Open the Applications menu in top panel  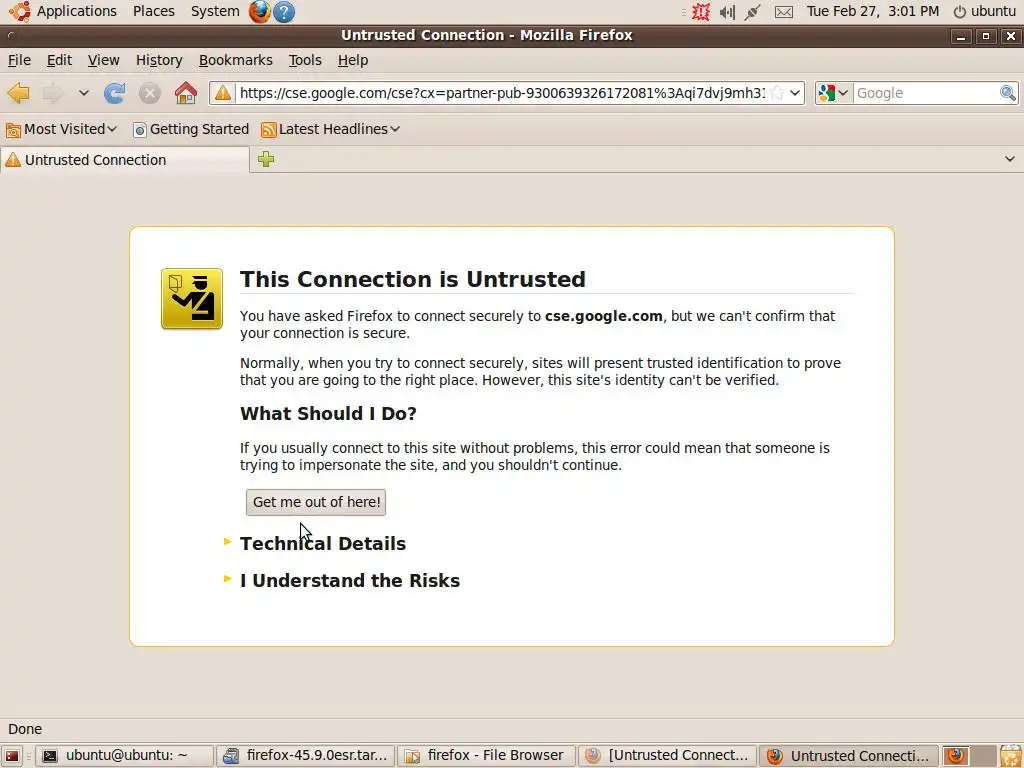76,11
